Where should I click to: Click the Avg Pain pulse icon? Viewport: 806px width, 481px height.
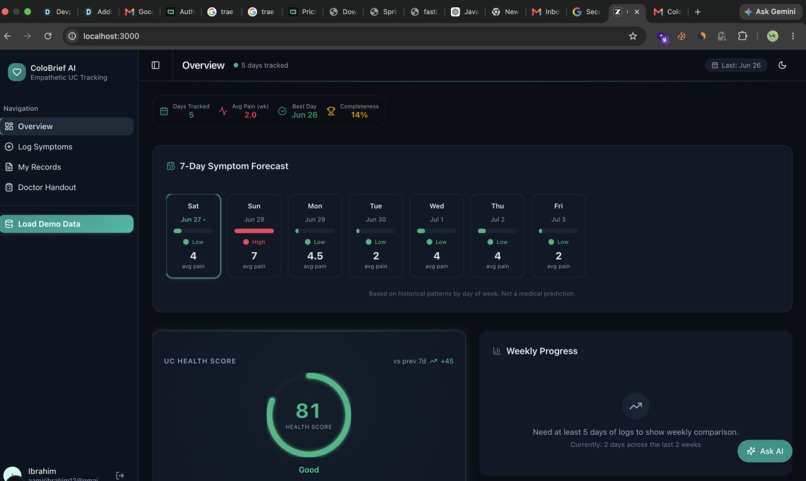tap(223, 111)
